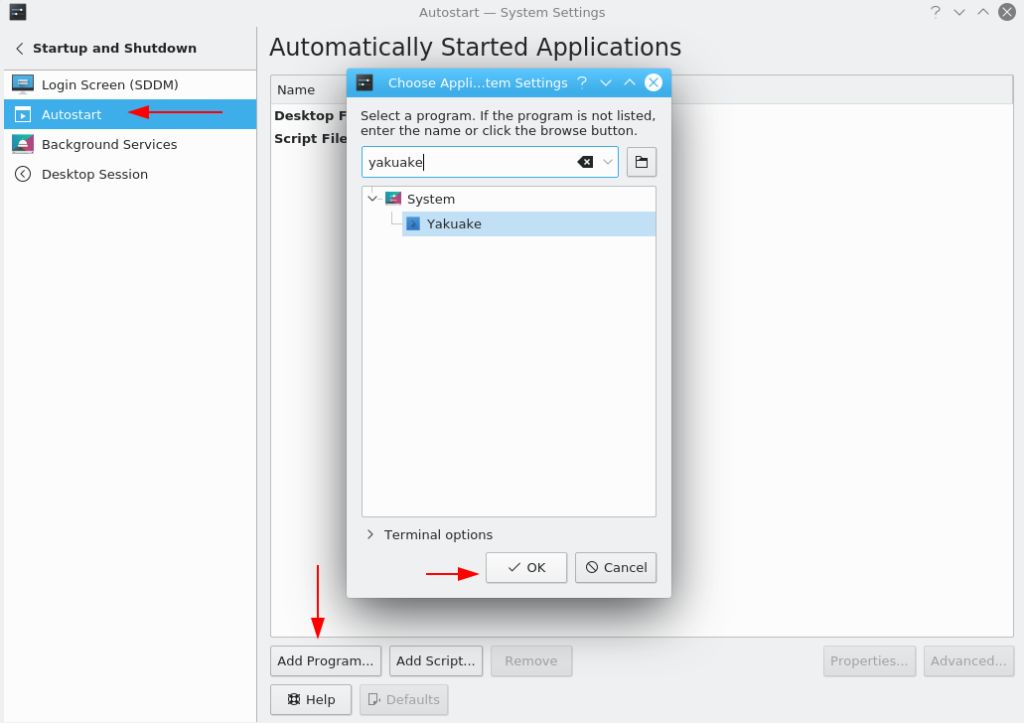Viewport: 1024px width, 723px height.
Task: Minimize the Choose Application dialog
Action: tap(605, 83)
